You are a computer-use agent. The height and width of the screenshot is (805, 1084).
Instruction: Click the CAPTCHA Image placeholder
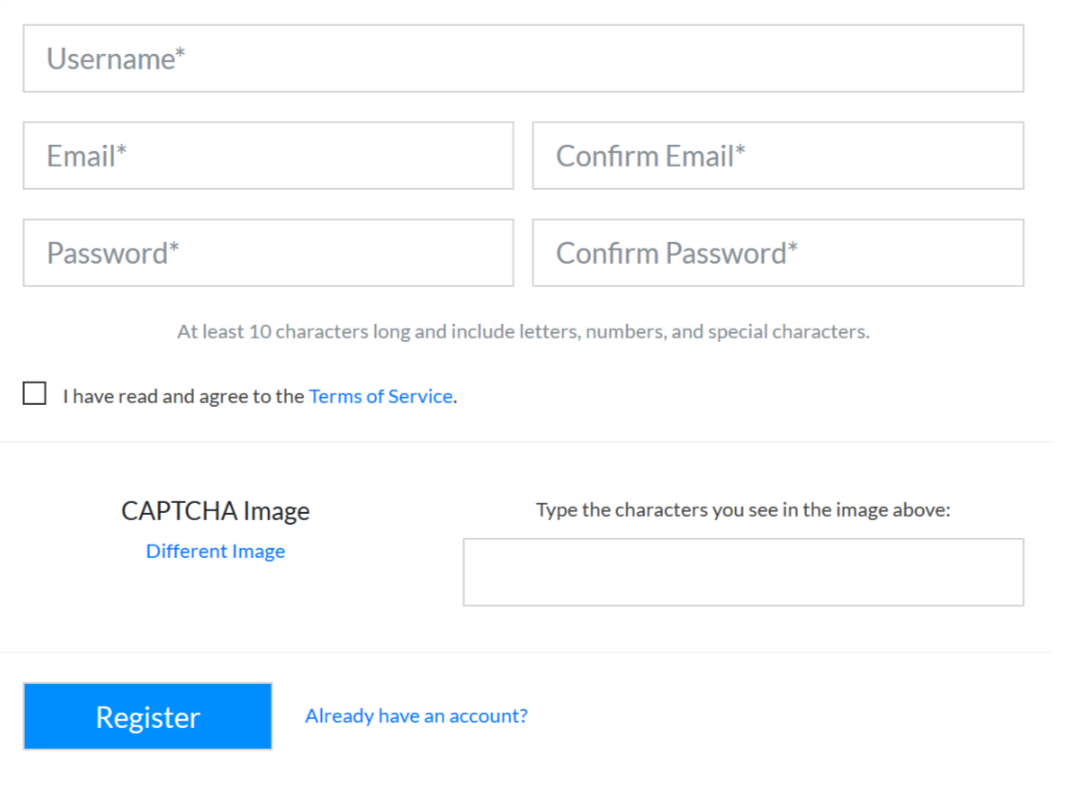(x=215, y=511)
